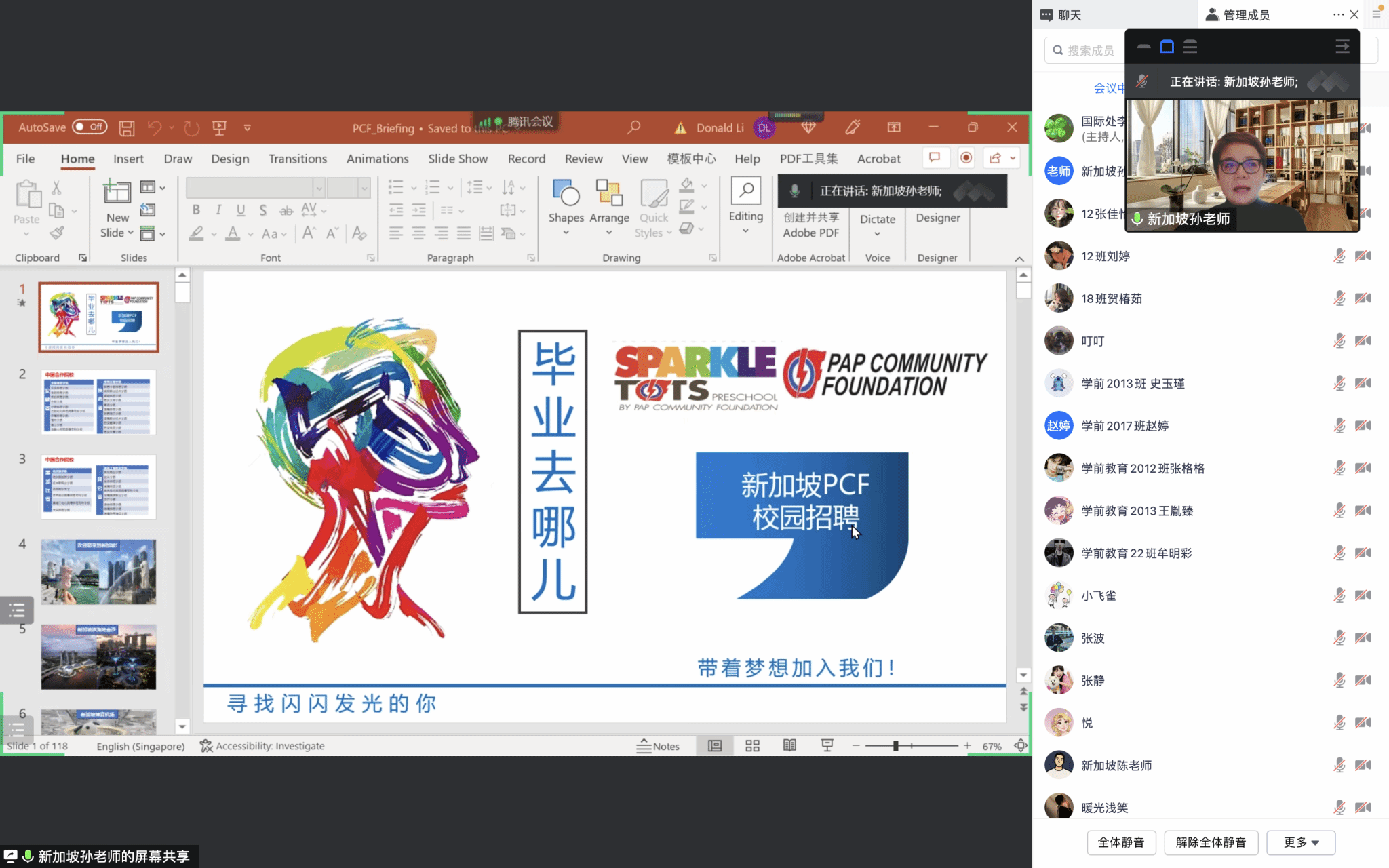The width and height of the screenshot is (1389, 868).
Task: Click the zoom slider handle
Action: point(895,746)
